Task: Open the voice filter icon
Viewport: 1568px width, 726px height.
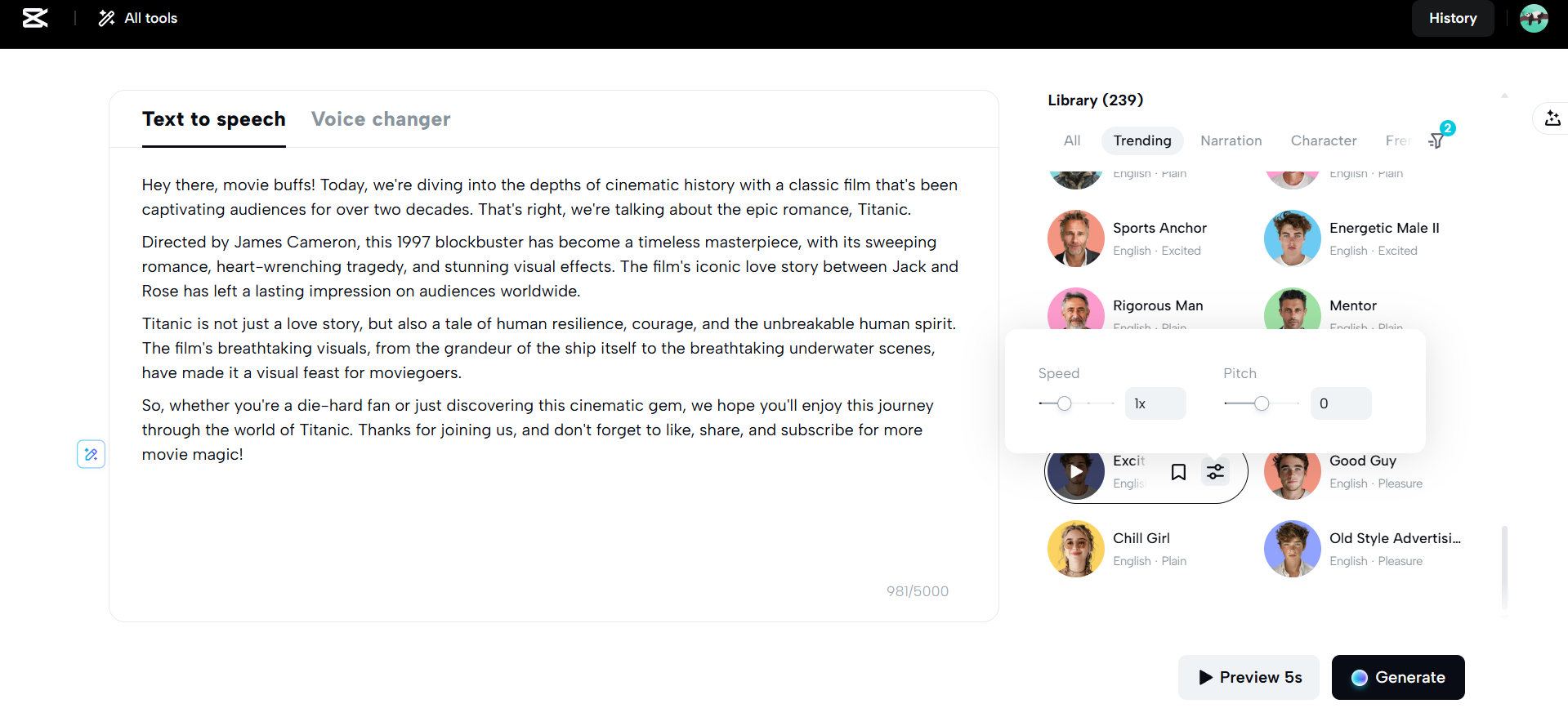Action: coord(1437,140)
